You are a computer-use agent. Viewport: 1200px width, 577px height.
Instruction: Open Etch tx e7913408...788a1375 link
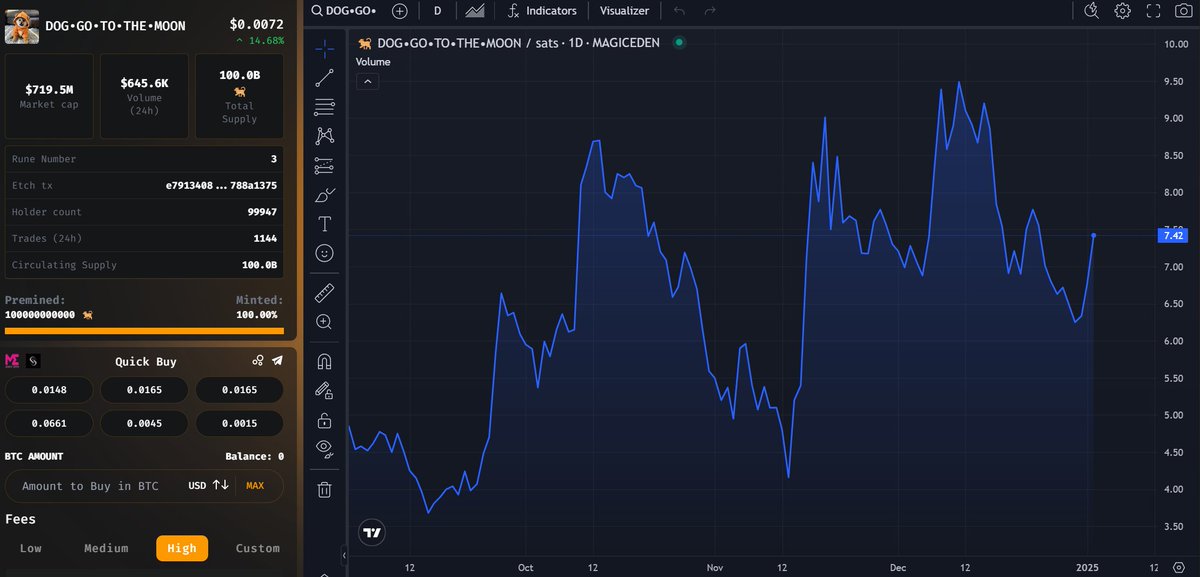pos(221,186)
